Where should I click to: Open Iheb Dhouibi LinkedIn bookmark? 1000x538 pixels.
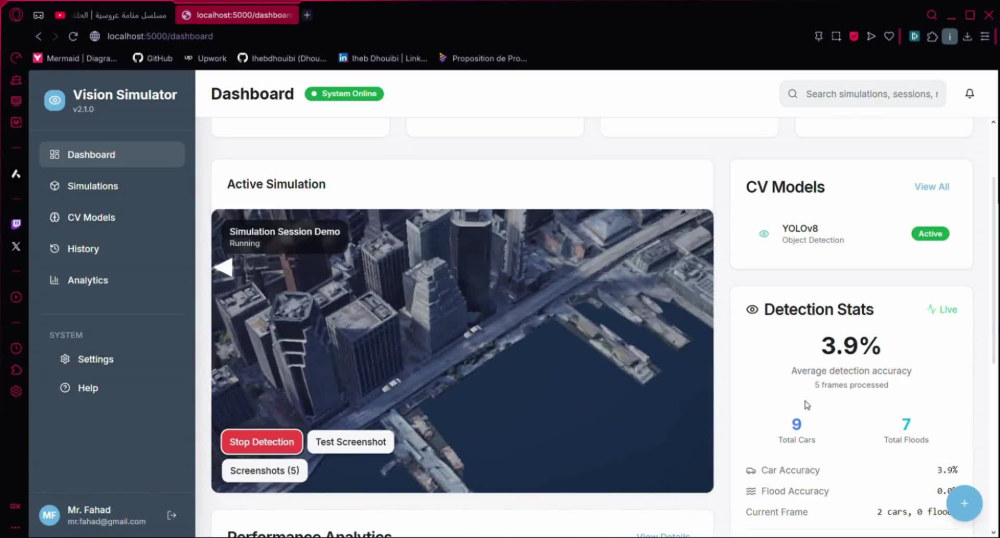click(x=383, y=58)
